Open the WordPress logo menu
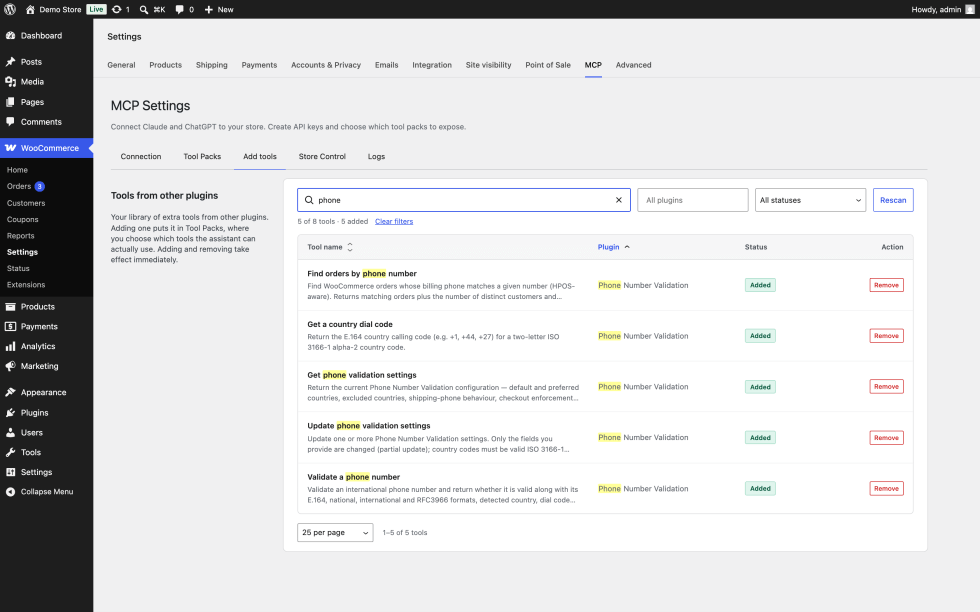980x612 pixels. pos(10,9)
